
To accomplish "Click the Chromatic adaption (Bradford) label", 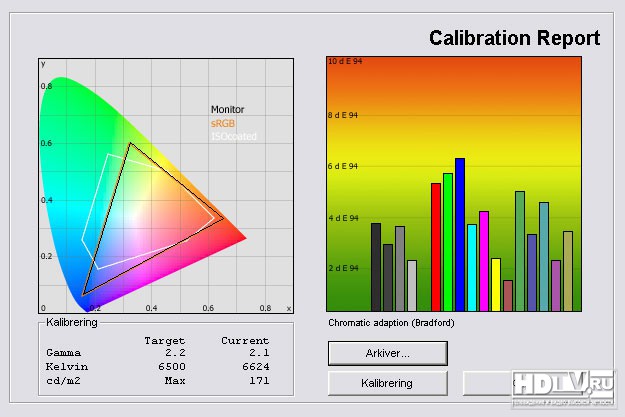I will click(391, 323).
